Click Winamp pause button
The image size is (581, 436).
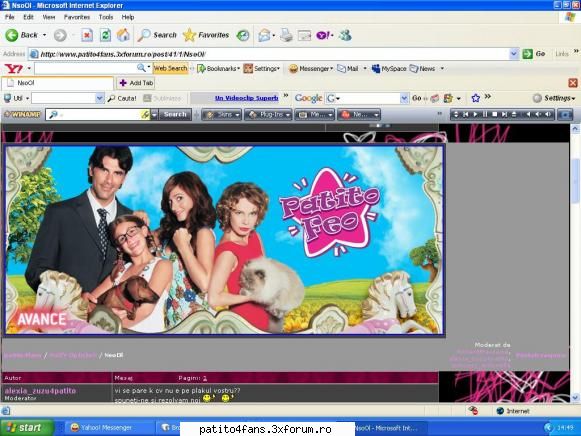click(485, 114)
